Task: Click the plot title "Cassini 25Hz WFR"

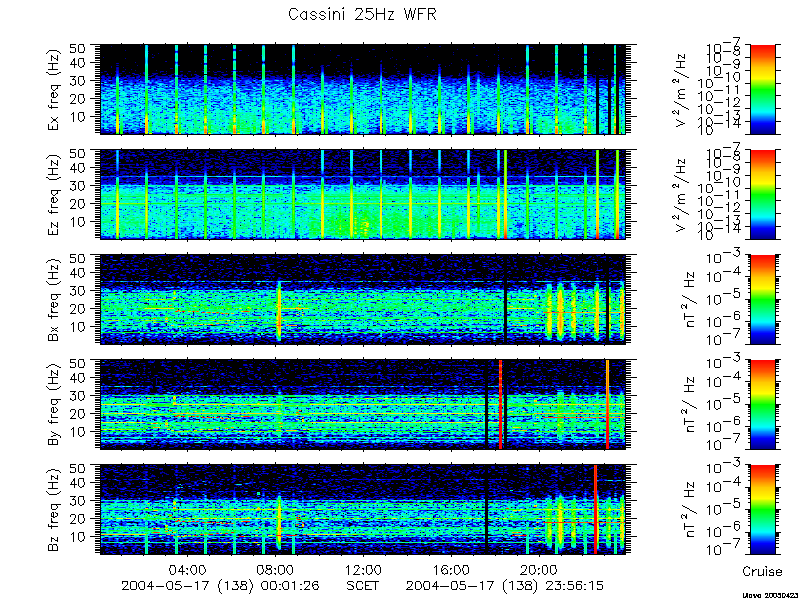Action: pos(362,14)
